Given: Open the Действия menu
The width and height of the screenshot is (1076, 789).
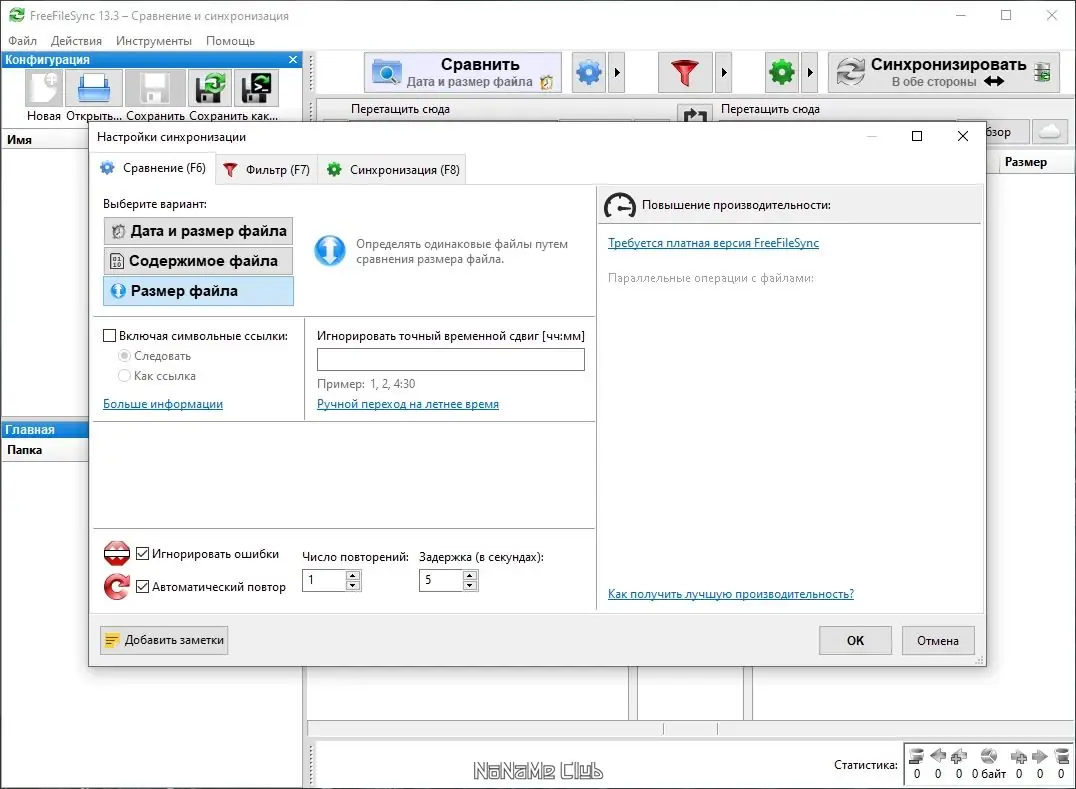Looking at the screenshot, I should pyautogui.click(x=76, y=40).
